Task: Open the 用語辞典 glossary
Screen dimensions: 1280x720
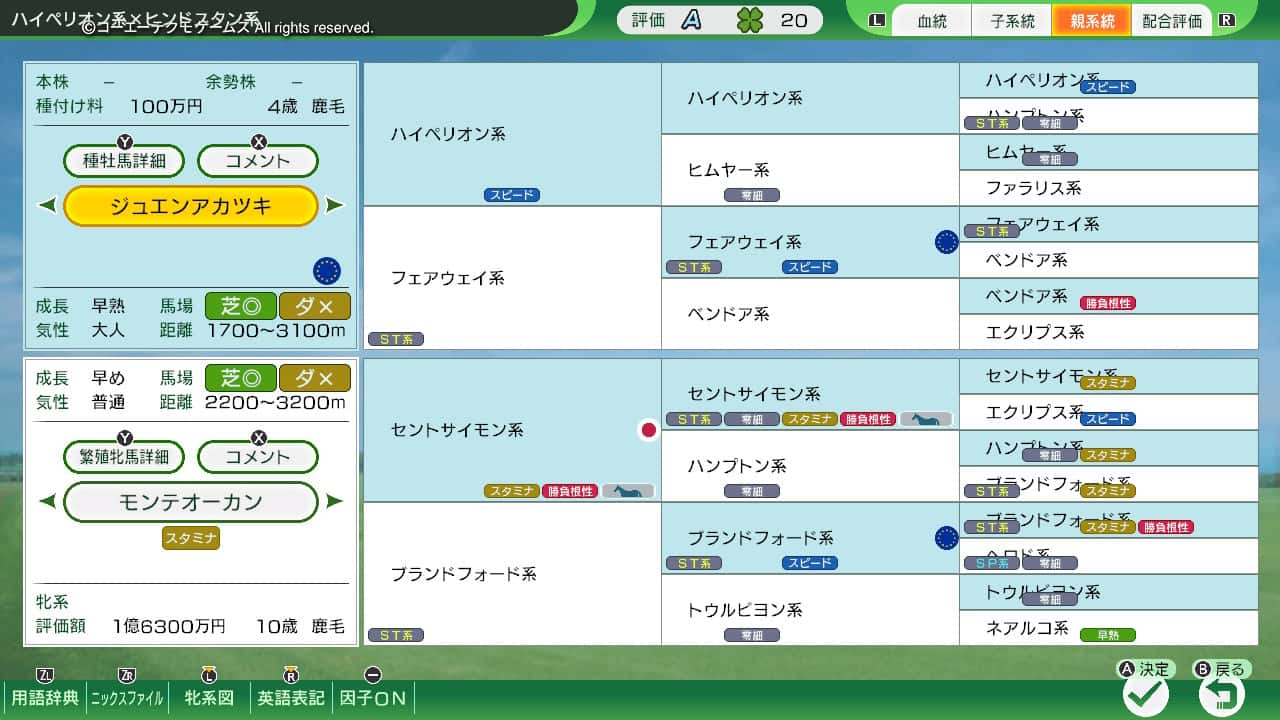Action: click(x=44, y=698)
